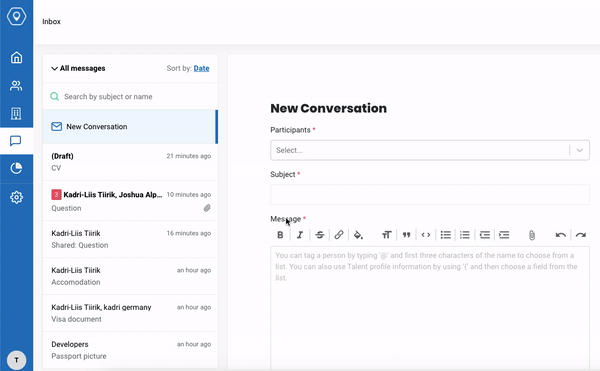Open the reports pie chart sidebar icon

click(16, 168)
